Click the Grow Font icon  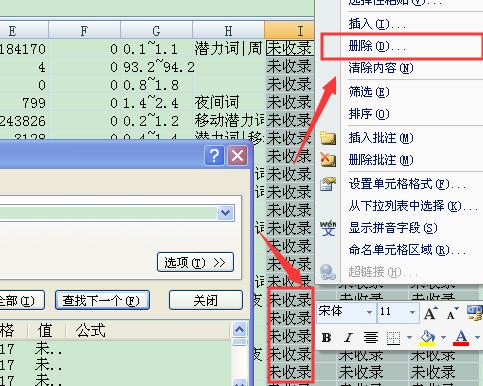[x=431, y=313]
